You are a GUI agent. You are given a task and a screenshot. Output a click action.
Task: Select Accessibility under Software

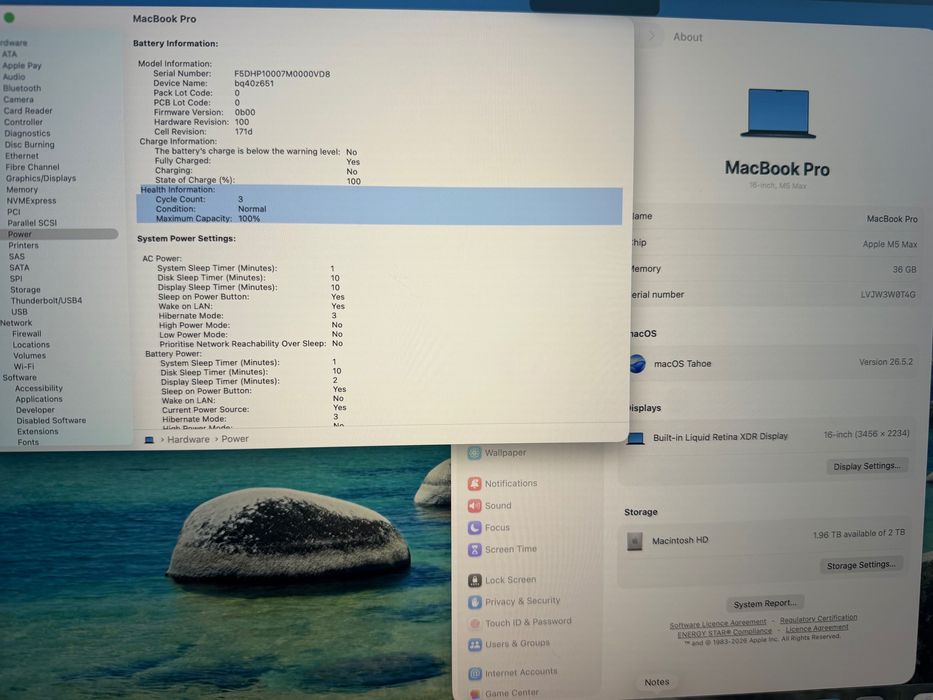pyautogui.click(x=39, y=388)
